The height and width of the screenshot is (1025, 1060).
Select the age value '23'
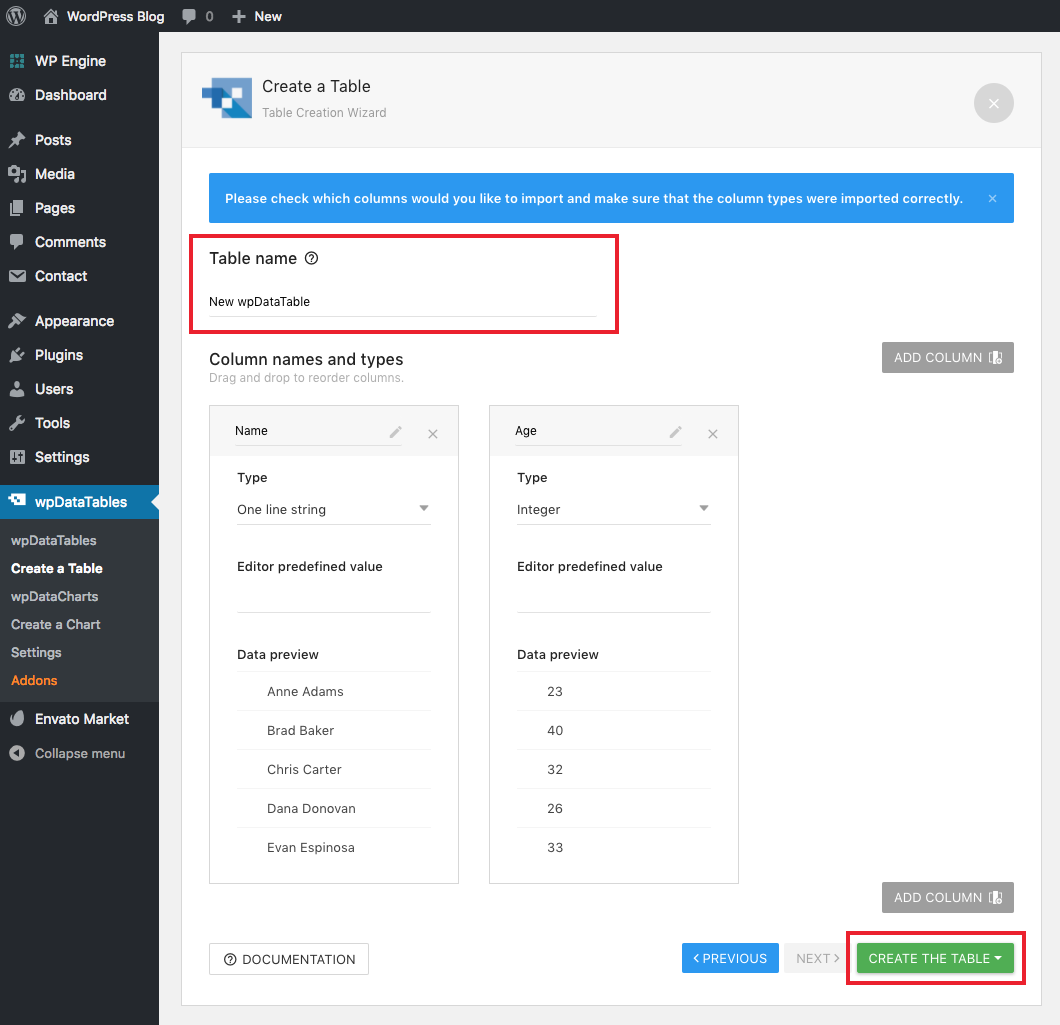[x=554, y=692]
